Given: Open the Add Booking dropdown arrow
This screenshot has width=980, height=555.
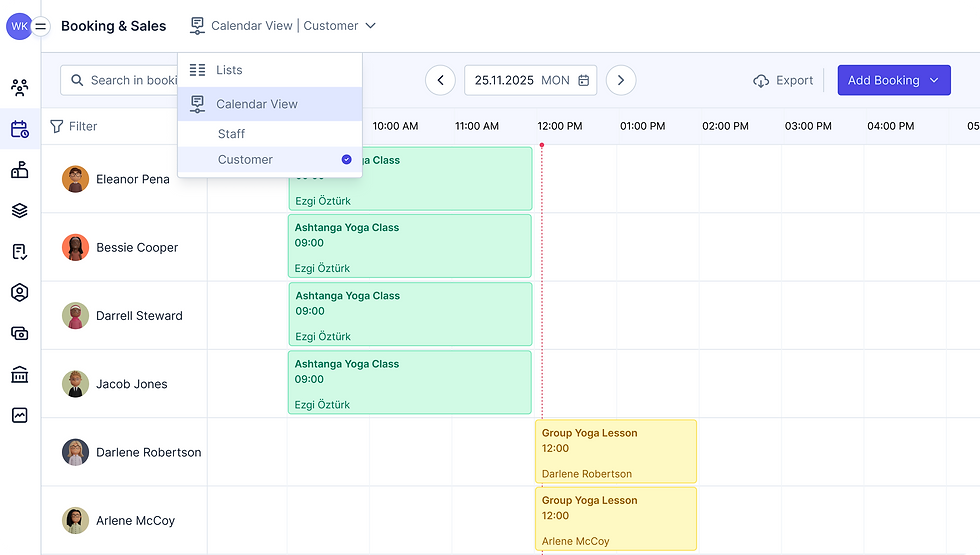Looking at the screenshot, I should 934,81.
